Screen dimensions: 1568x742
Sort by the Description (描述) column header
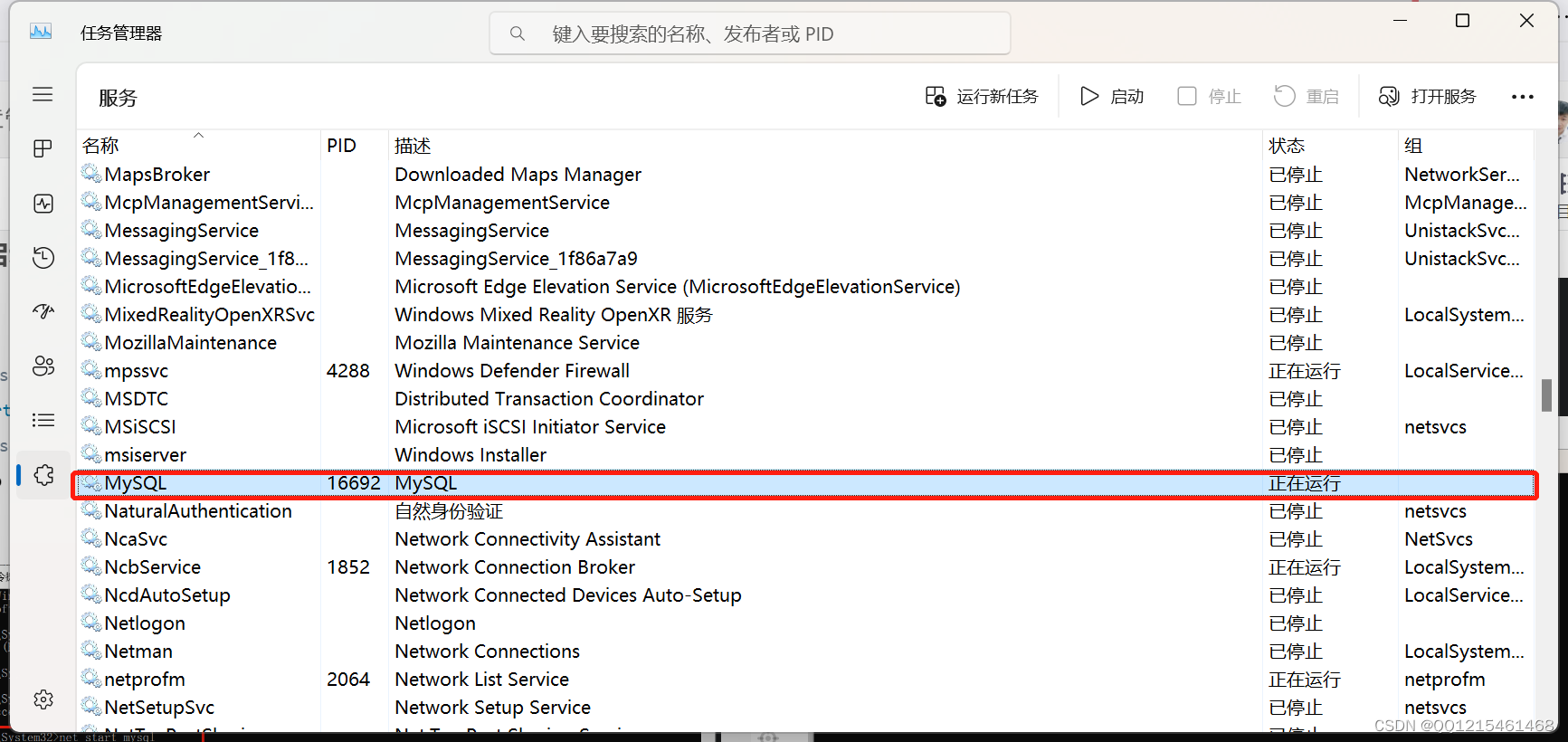pos(413,146)
